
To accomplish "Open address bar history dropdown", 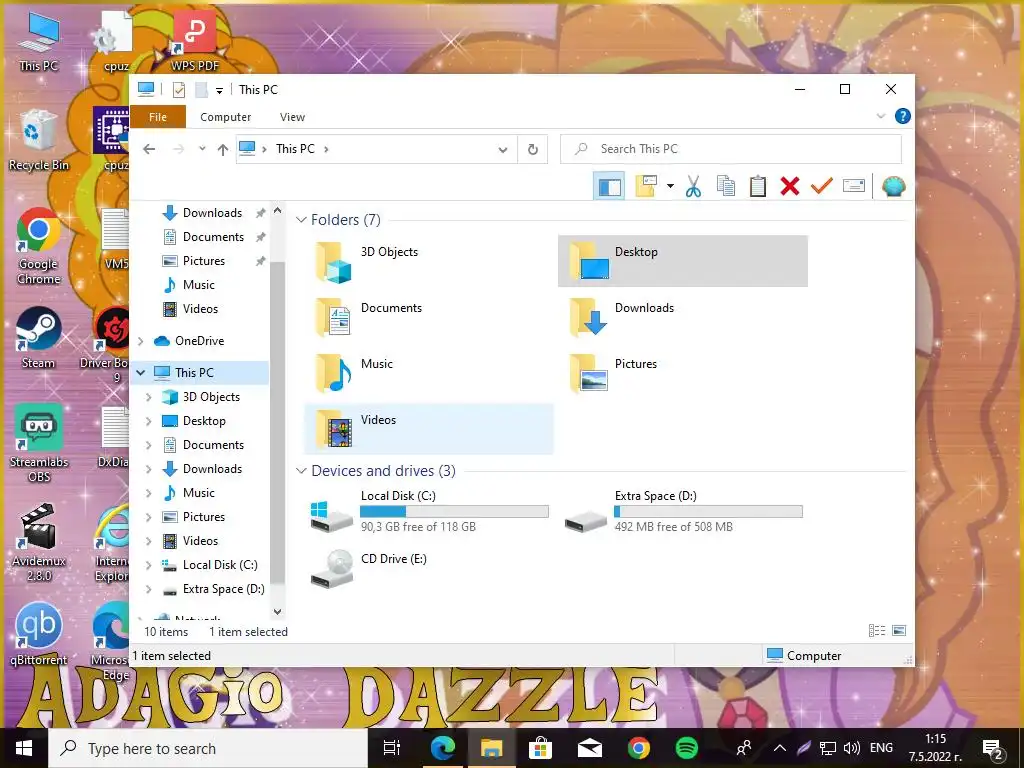I will pos(503,149).
